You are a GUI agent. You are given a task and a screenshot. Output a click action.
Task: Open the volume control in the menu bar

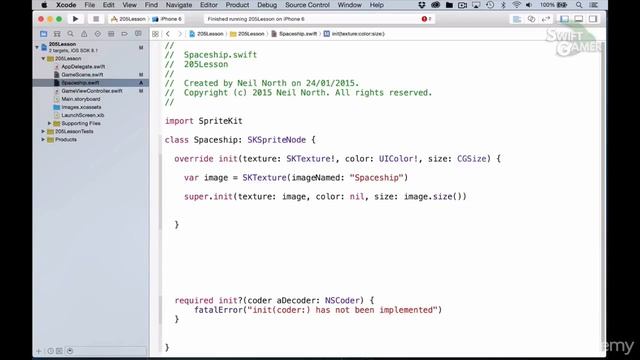529,5
